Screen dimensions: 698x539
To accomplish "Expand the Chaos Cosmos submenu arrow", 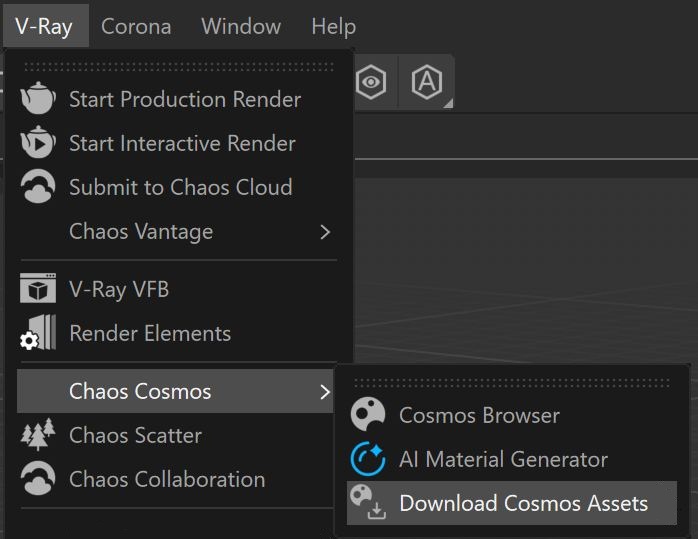I will point(325,392).
